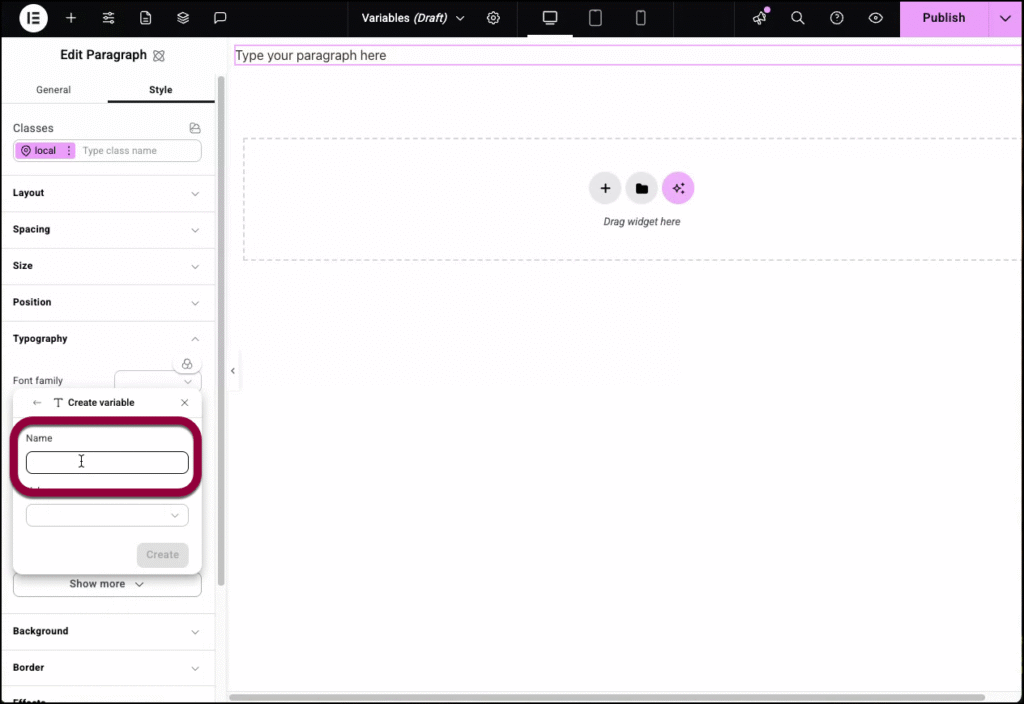Switch to mobile device view
1024x704 pixels.
point(641,18)
